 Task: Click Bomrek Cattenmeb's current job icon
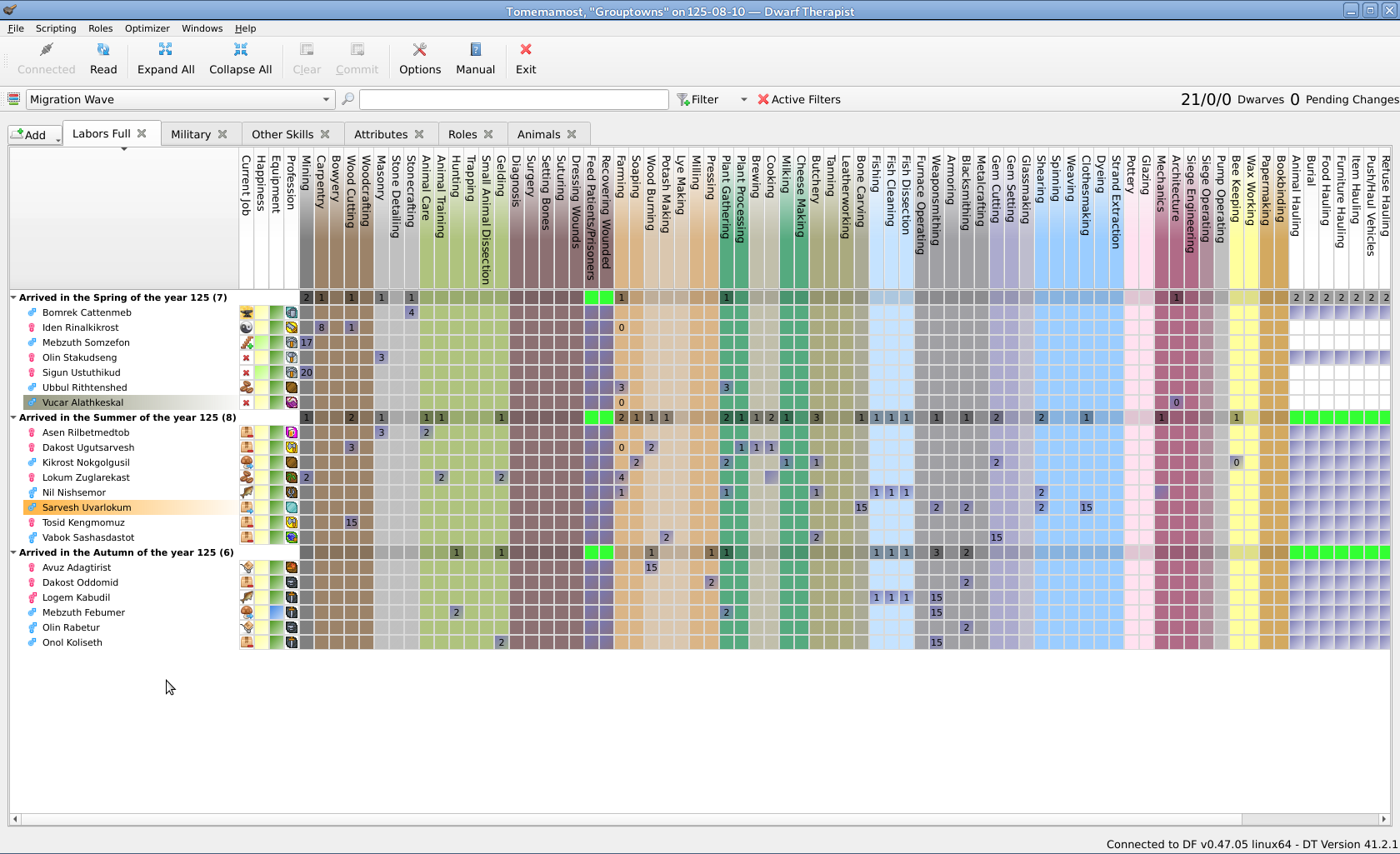[247, 312]
